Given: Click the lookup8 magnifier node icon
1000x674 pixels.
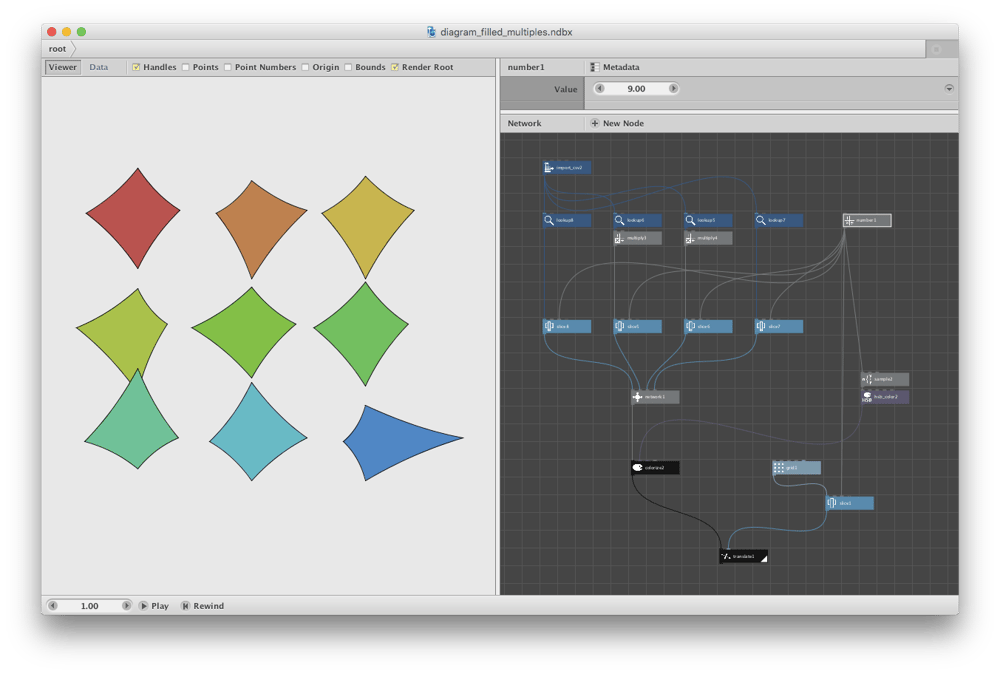Looking at the screenshot, I should click(548, 221).
